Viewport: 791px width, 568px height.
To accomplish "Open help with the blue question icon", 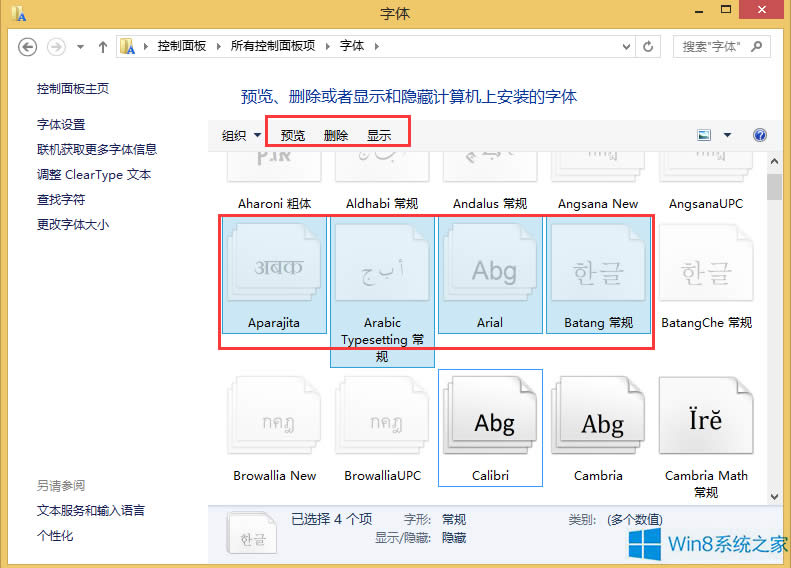I will click(x=760, y=135).
